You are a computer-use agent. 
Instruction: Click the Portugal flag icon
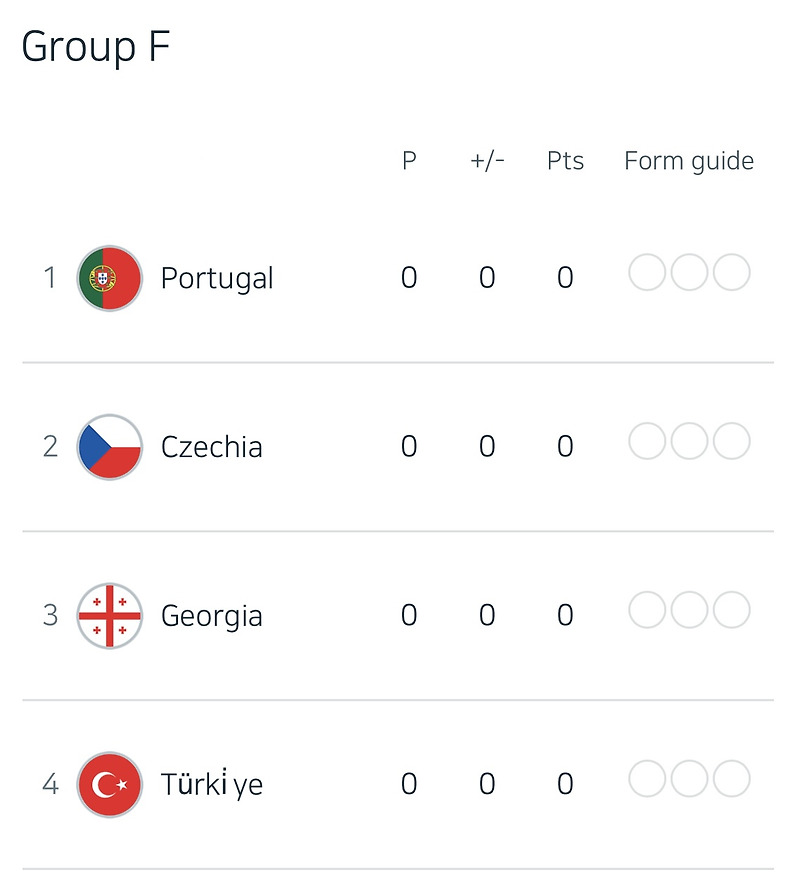click(x=110, y=278)
